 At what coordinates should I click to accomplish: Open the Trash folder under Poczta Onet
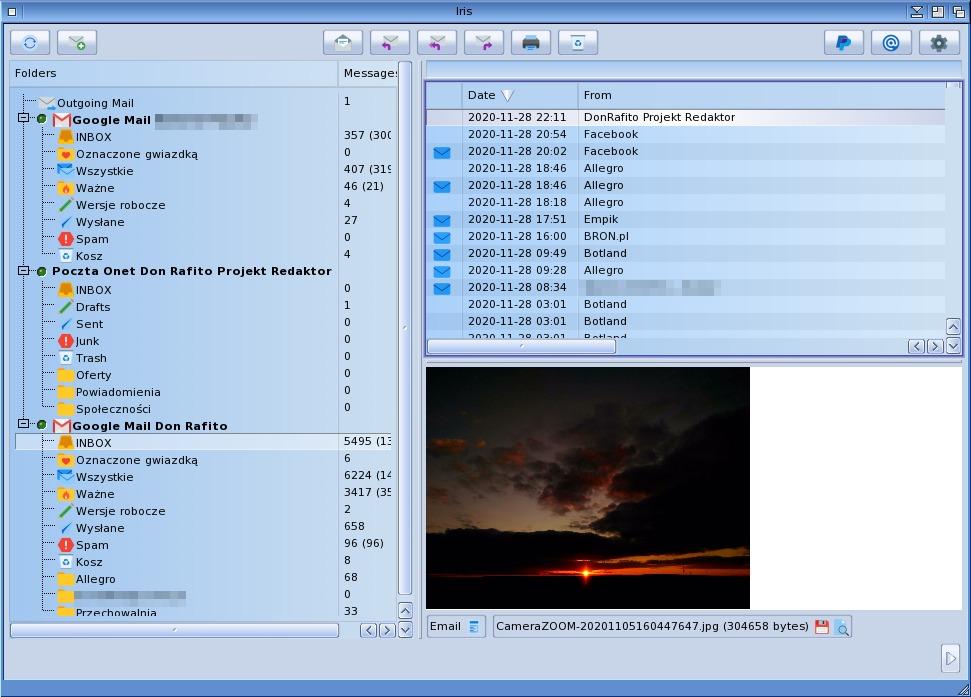[91, 358]
